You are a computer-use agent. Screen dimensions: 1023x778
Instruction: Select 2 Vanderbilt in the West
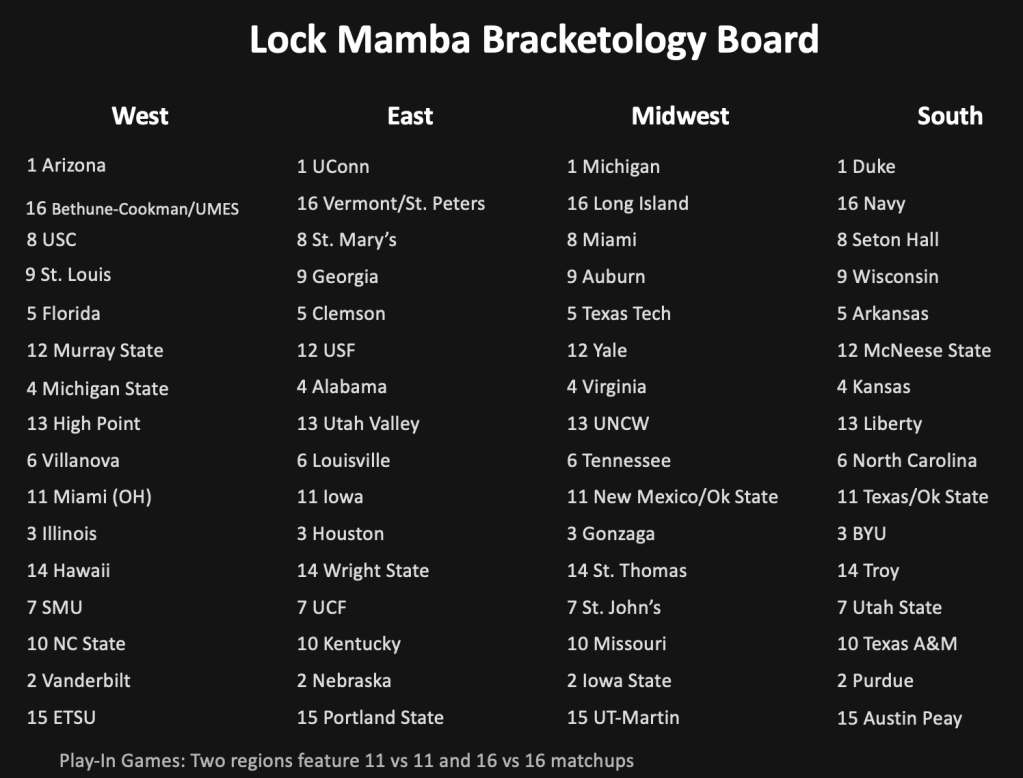click(79, 681)
